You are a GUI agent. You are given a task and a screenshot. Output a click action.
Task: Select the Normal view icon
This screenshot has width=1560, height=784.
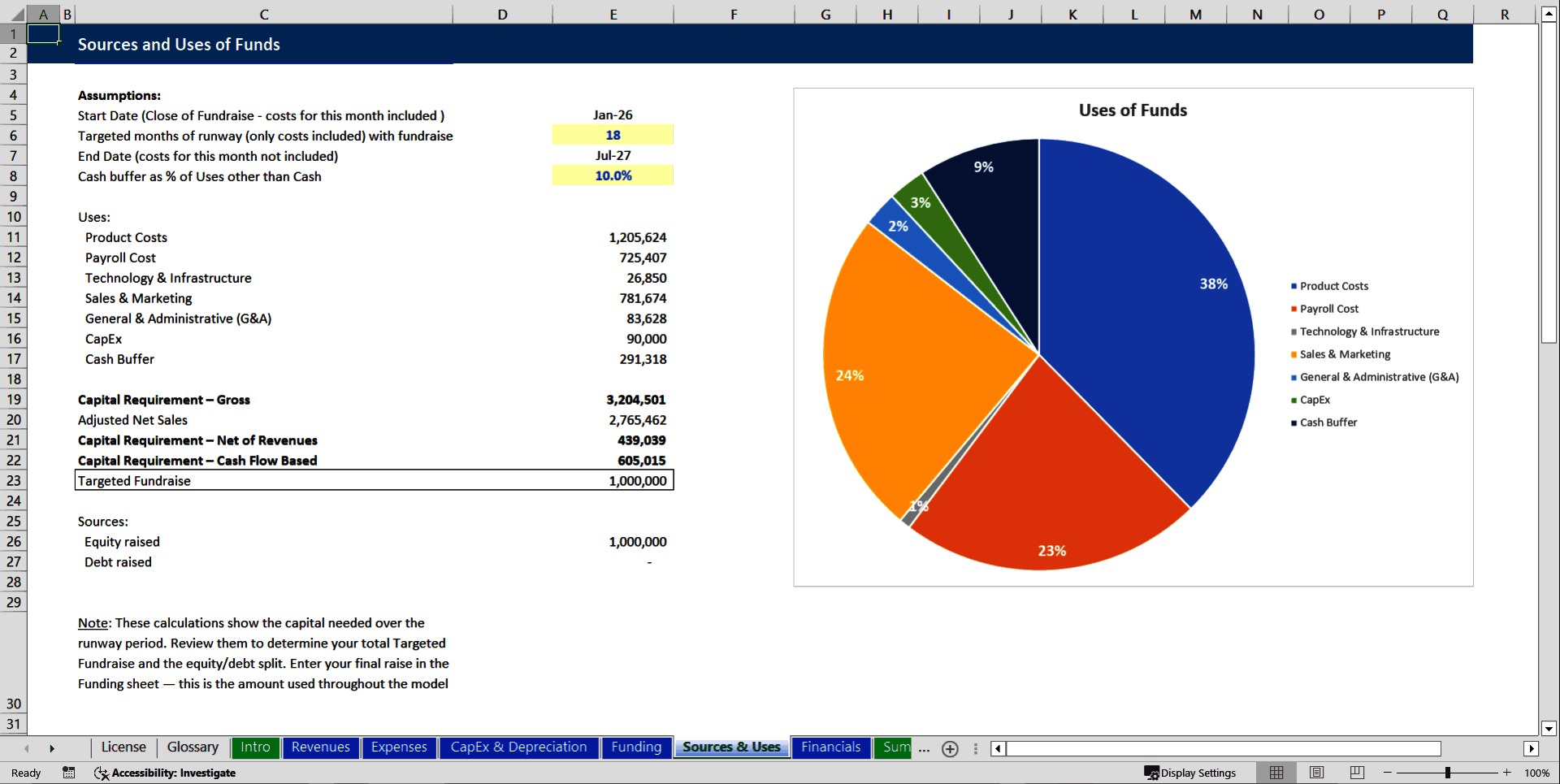(x=1276, y=773)
